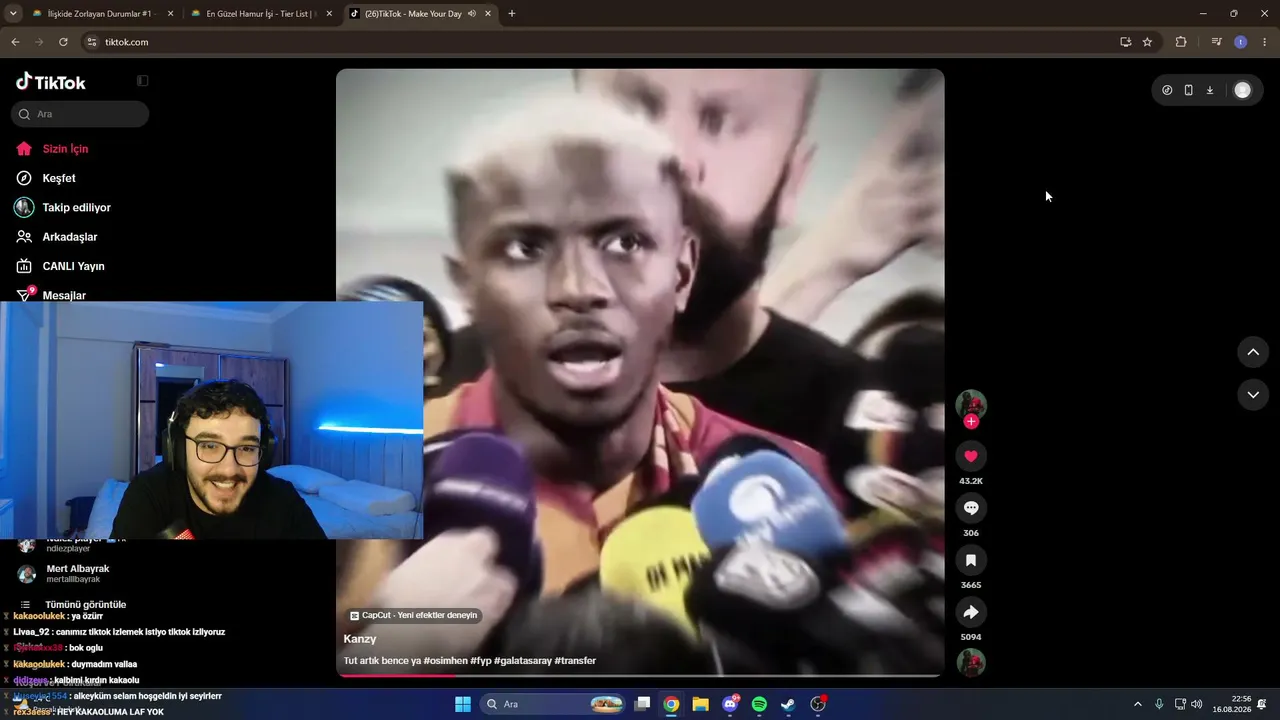Click the CapCut Yeni efektleri deneyin tag
The image size is (1280, 720).
(414, 616)
